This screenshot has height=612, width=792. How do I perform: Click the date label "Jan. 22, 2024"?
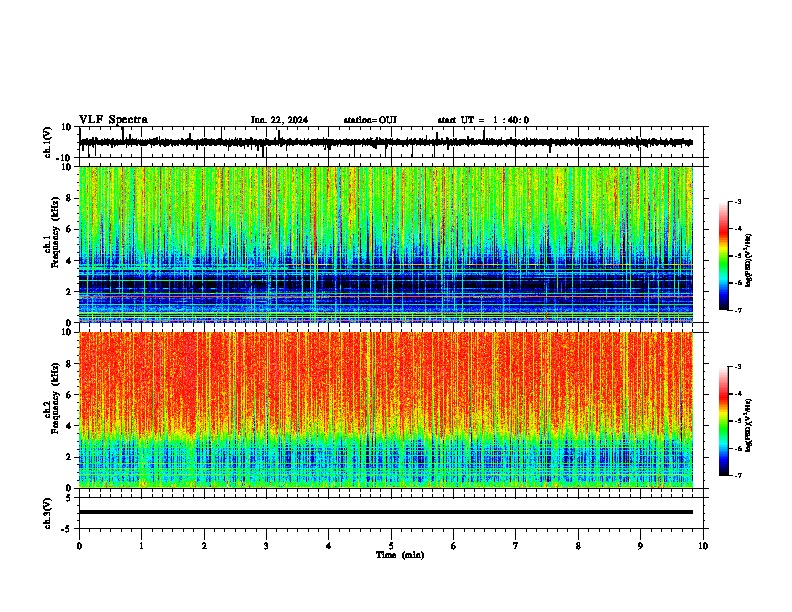279,120
